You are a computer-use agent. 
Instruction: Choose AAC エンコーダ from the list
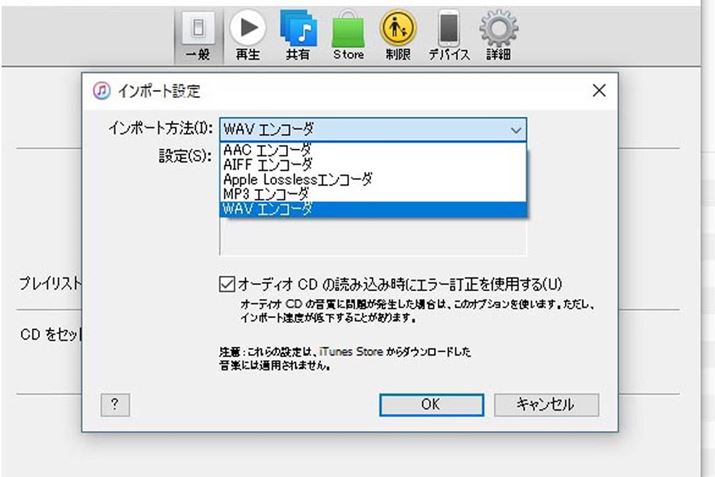click(373, 150)
